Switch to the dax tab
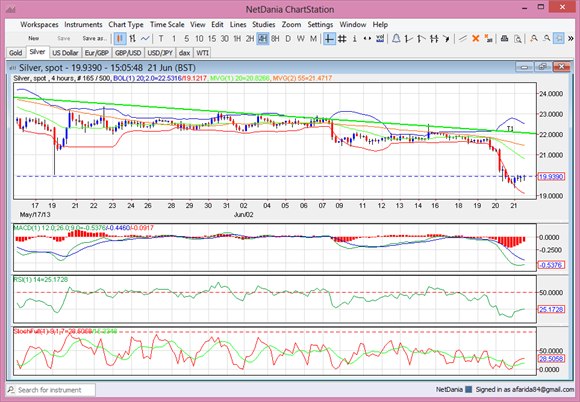The width and height of the screenshot is (580, 402). pyautogui.click(x=184, y=53)
